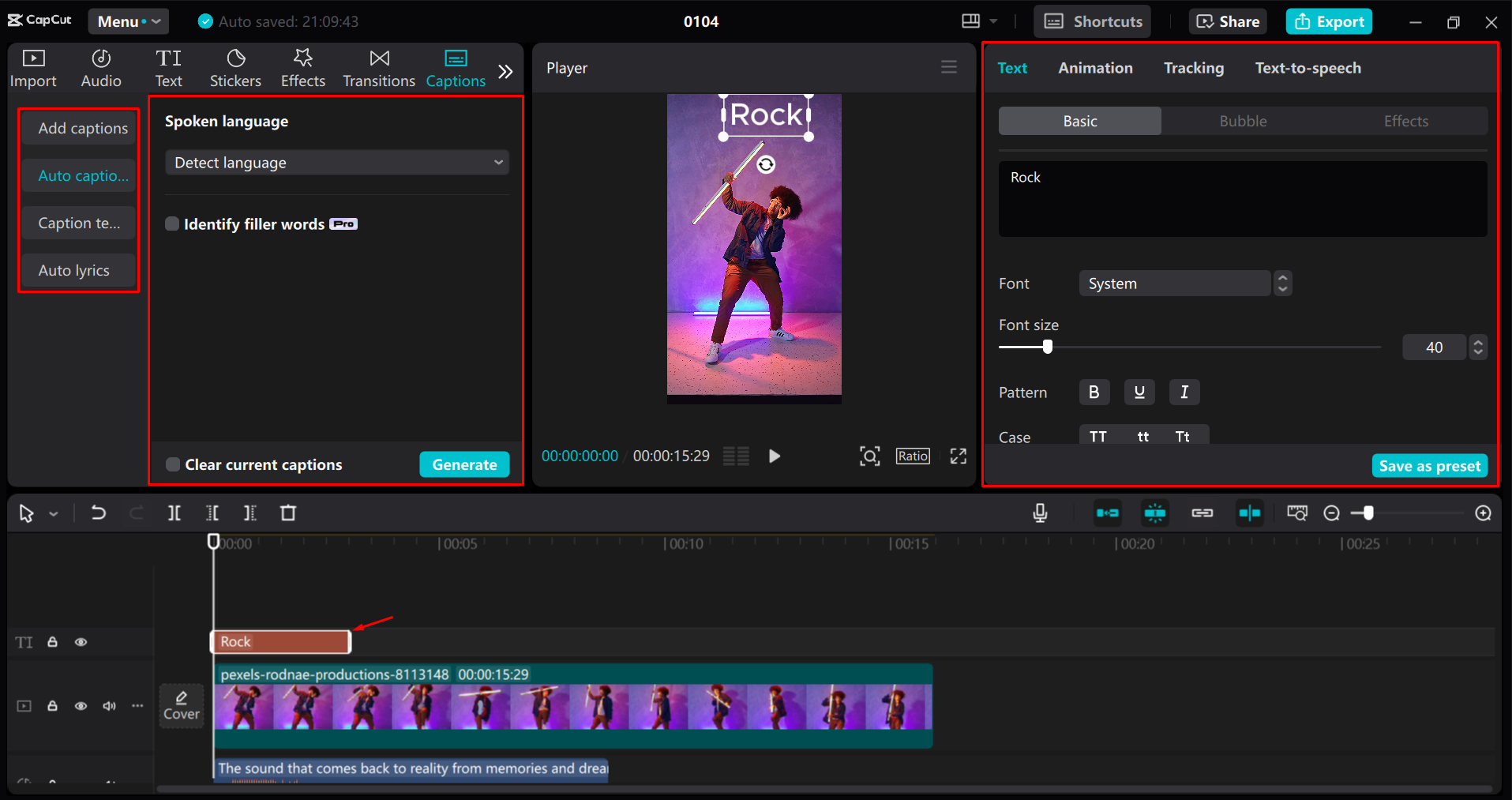Viewport: 1512px width, 800px height.
Task: Hide the video track with the eye toggle
Action: pos(81,705)
